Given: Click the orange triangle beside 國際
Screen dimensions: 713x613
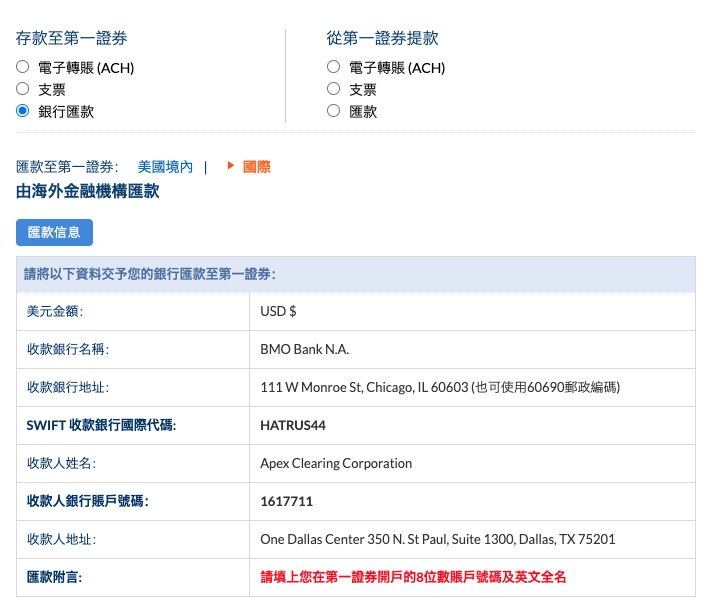Looking at the screenshot, I should [231, 166].
